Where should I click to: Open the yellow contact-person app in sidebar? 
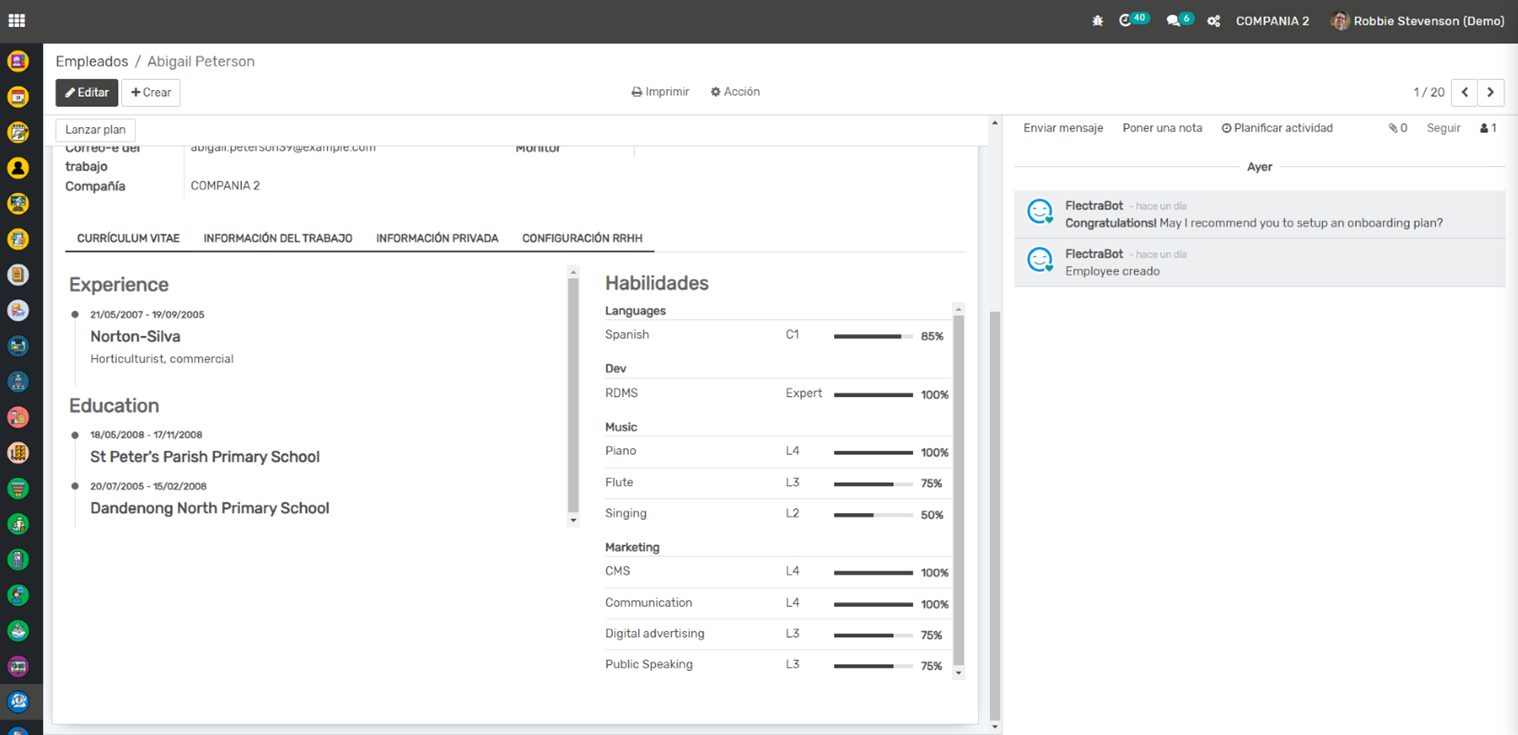[18, 168]
